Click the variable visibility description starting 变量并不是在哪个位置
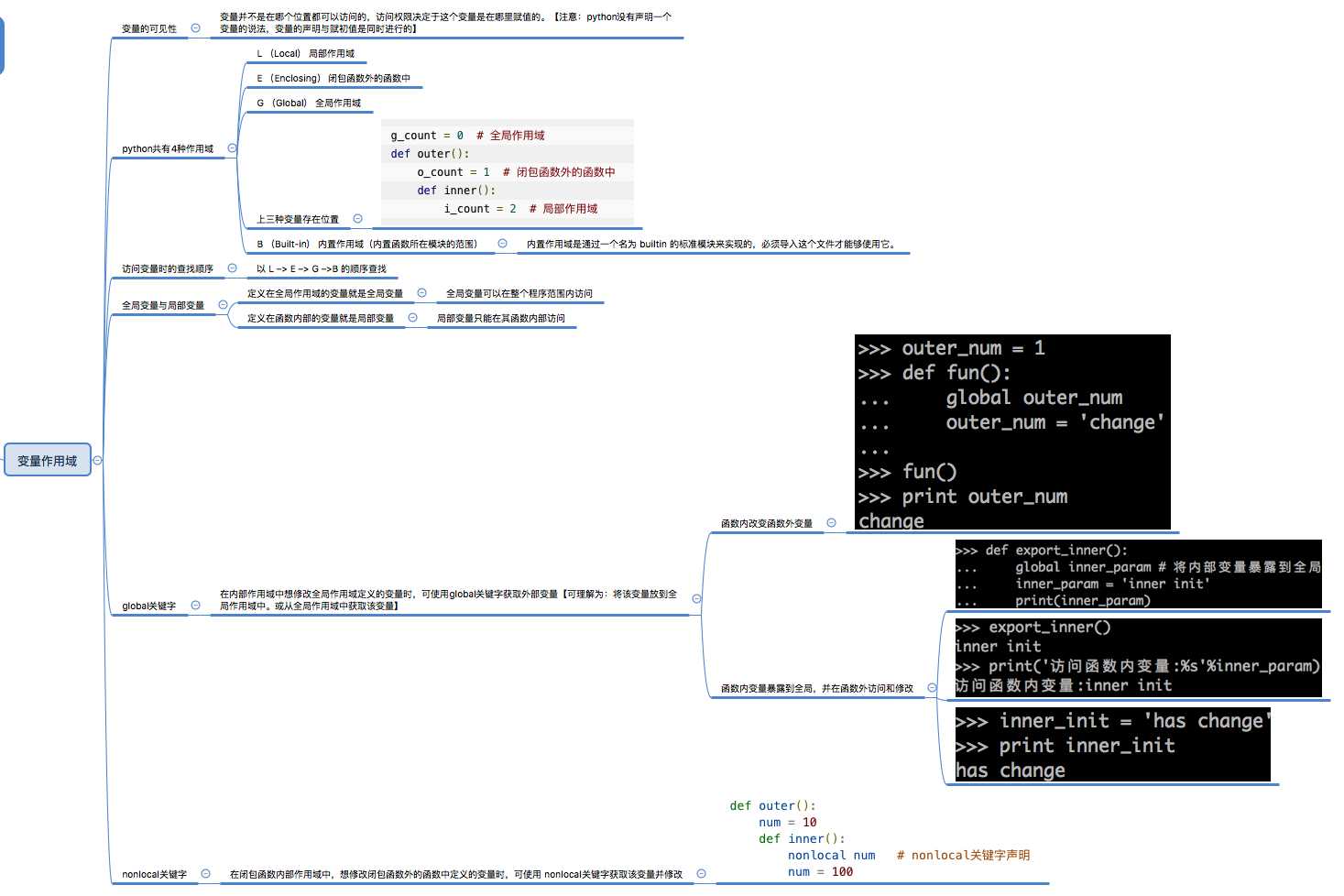 point(446,23)
